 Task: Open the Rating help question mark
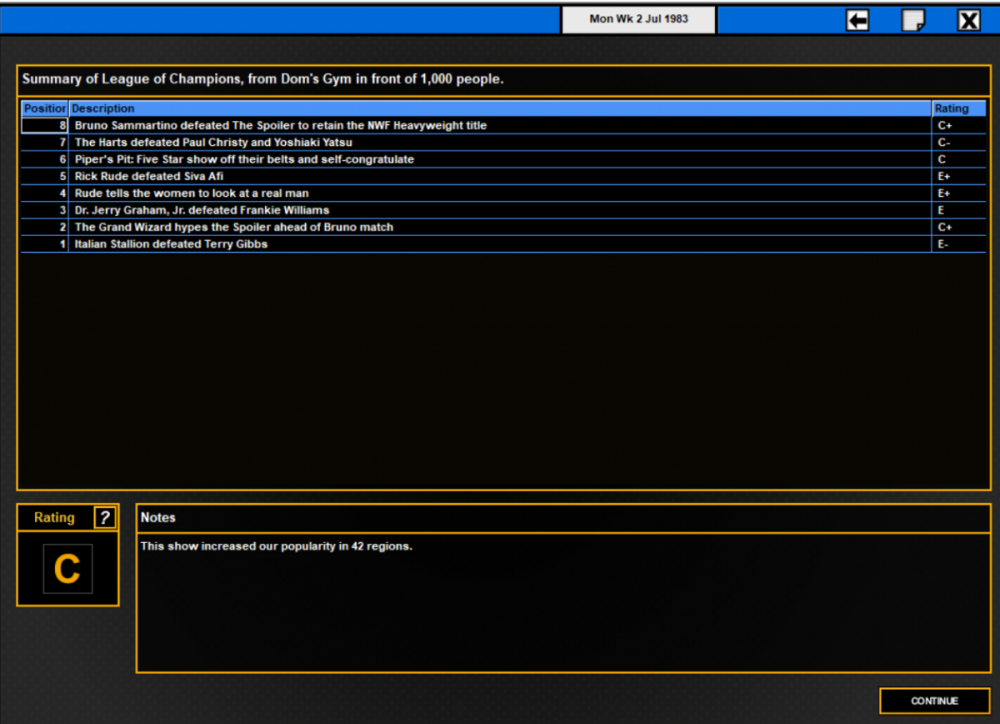(105, 517)
